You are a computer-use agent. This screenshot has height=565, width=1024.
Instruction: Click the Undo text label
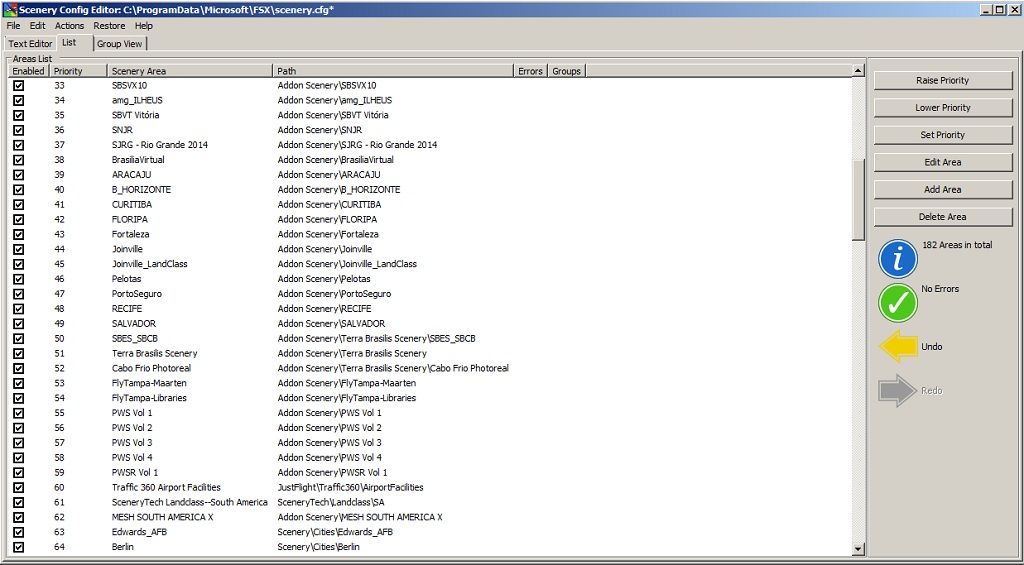coord(931,347)
